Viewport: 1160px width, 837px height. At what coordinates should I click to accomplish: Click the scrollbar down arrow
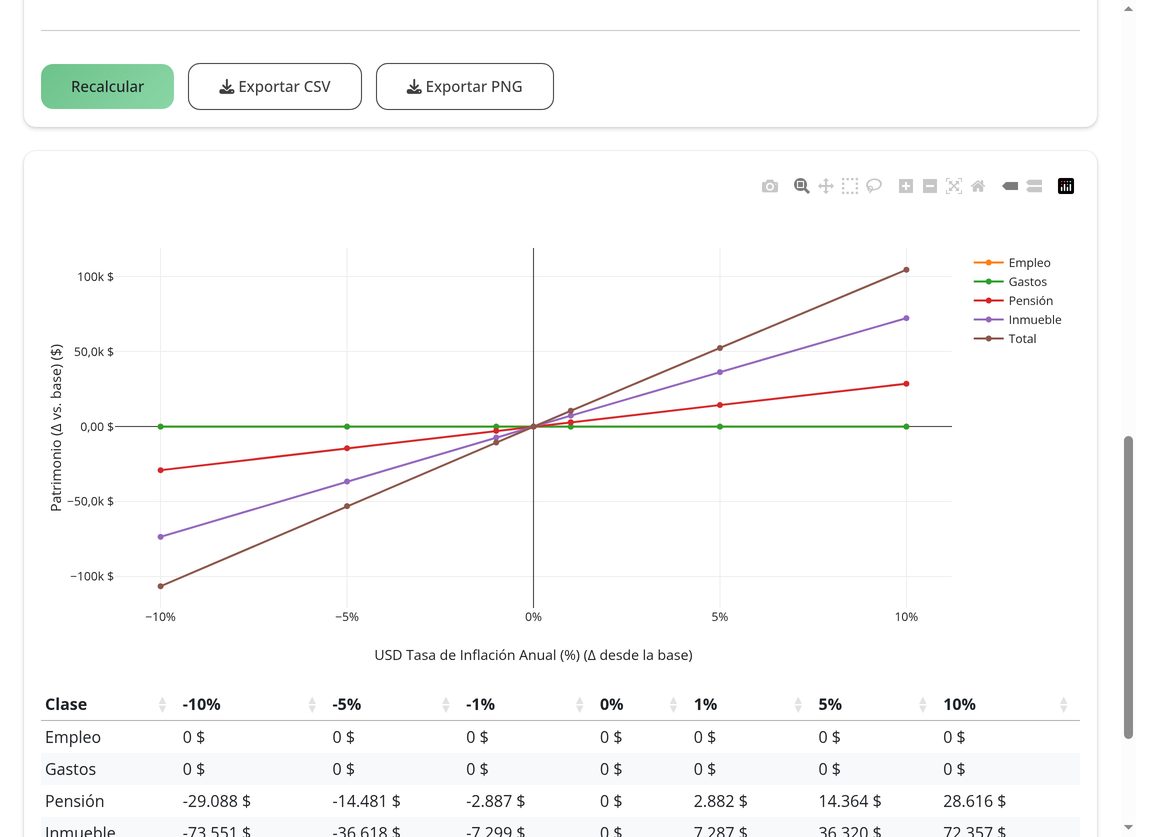[x=1128, y=827]
